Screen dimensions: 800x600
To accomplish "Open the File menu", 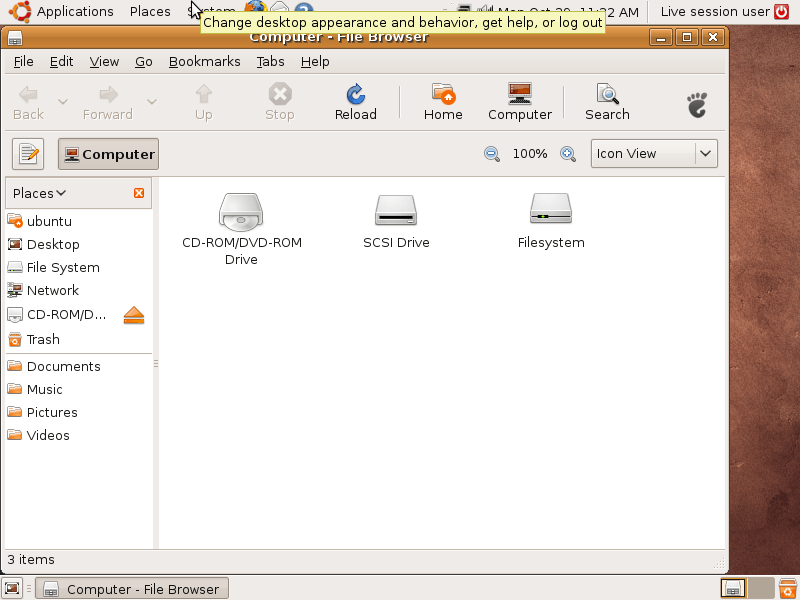I will coord(23,62).
